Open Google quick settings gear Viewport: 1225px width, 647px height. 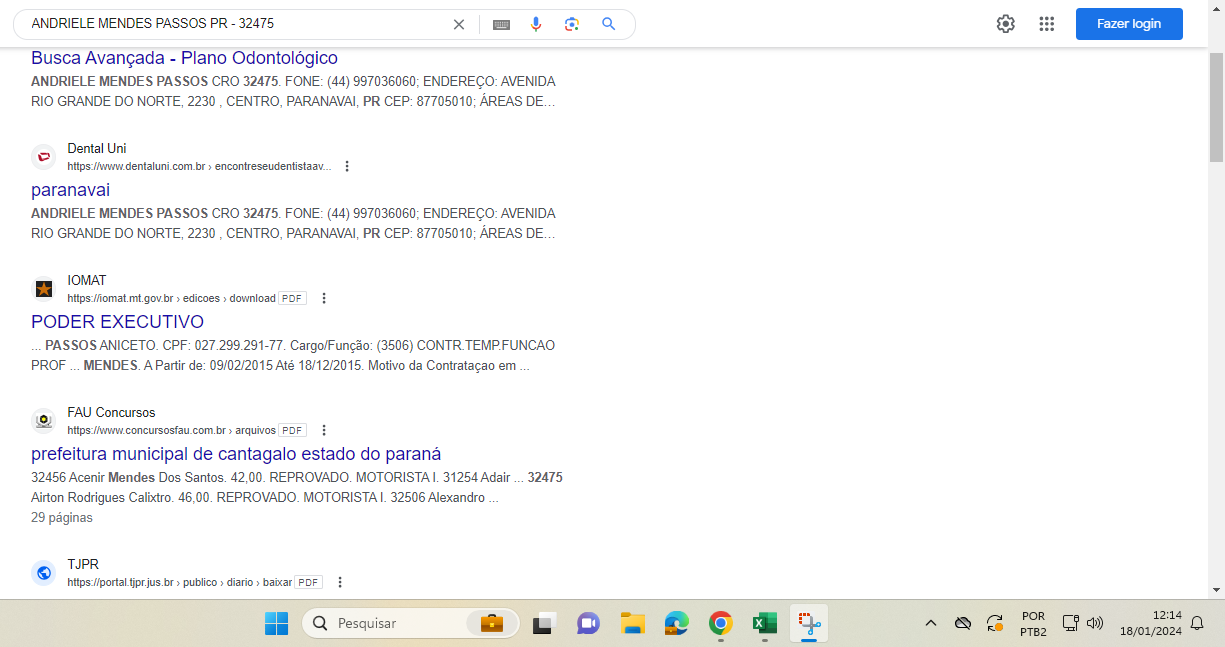pyautogui.click(x=1005, y=24)
